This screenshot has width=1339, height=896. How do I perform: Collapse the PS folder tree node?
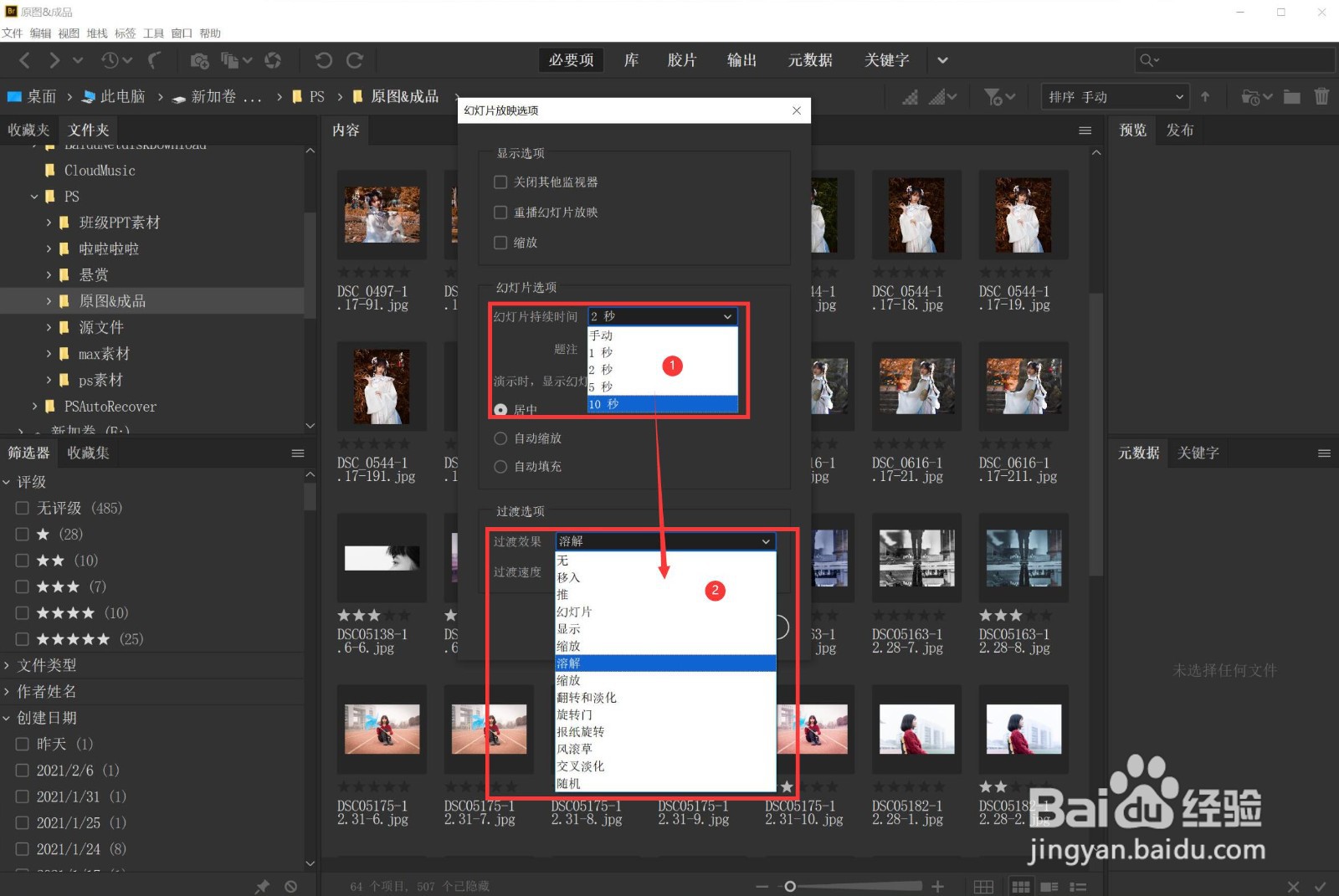[x=34, y=197]
